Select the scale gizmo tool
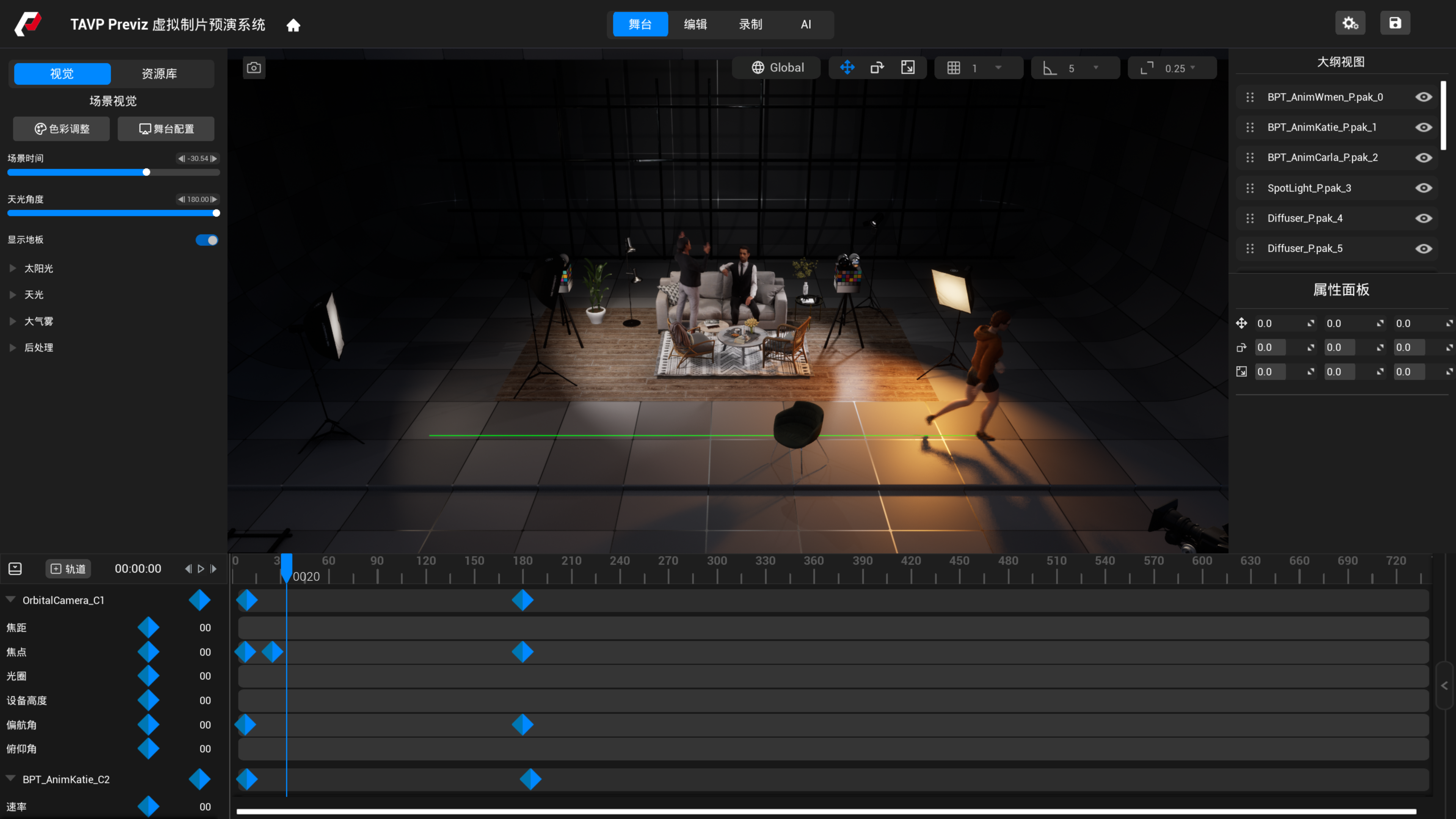Image resolution: width=1456 pixels, height=819 pixels. 908,68
